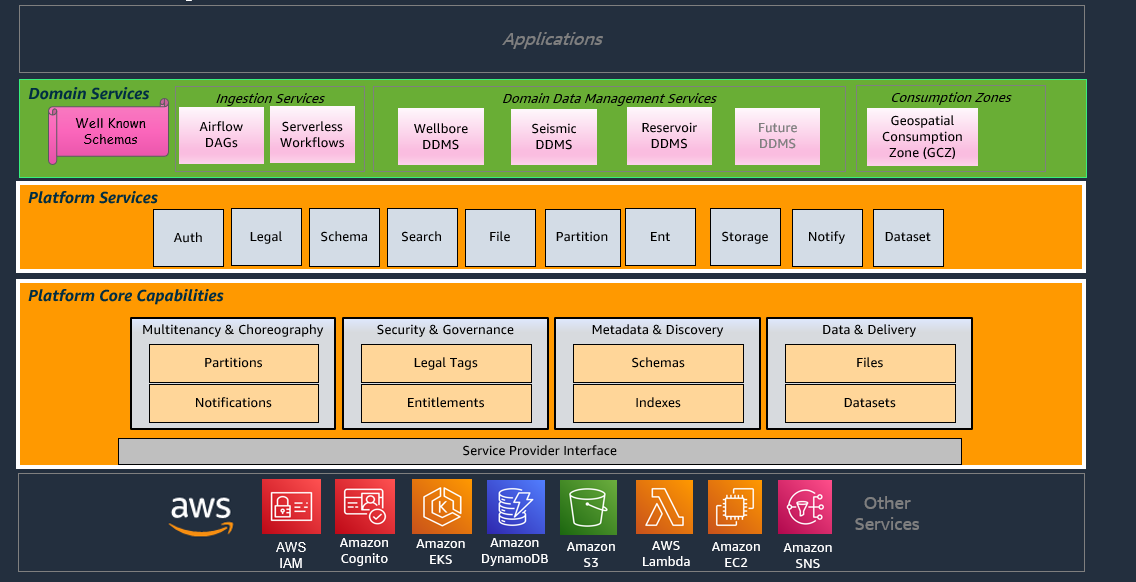Viewport: 1136px width, 582px height.
Task: Click the Domain Services title
Action: (88, 93)
